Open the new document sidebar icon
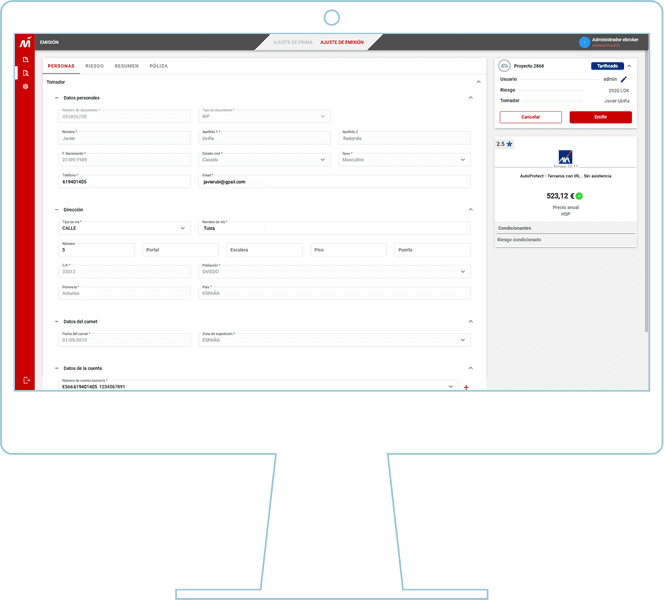Image resolution: width=664 pixels, height=600 pixels. point(25,60)
